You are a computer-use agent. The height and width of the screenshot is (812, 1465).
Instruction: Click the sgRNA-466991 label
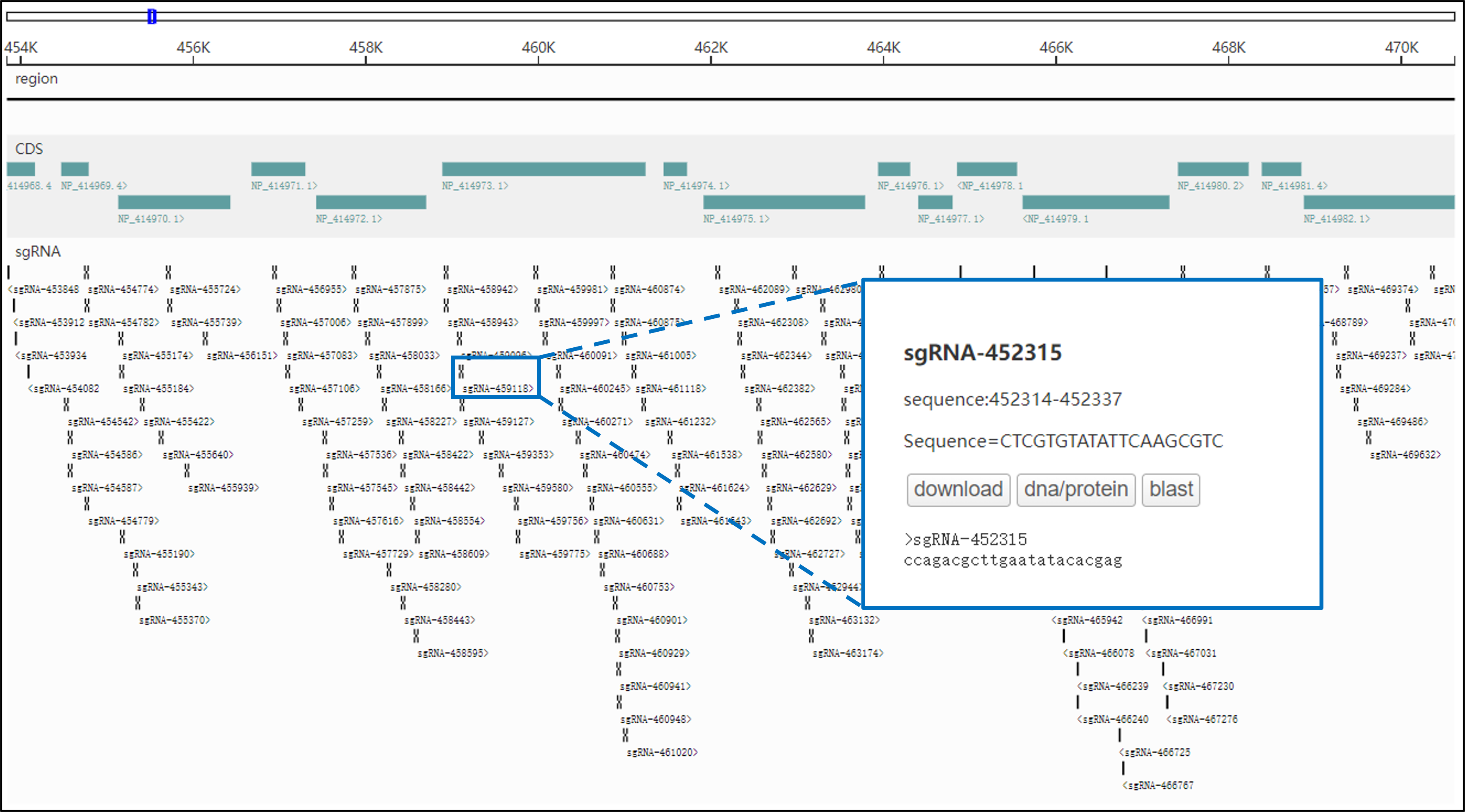1177,620
